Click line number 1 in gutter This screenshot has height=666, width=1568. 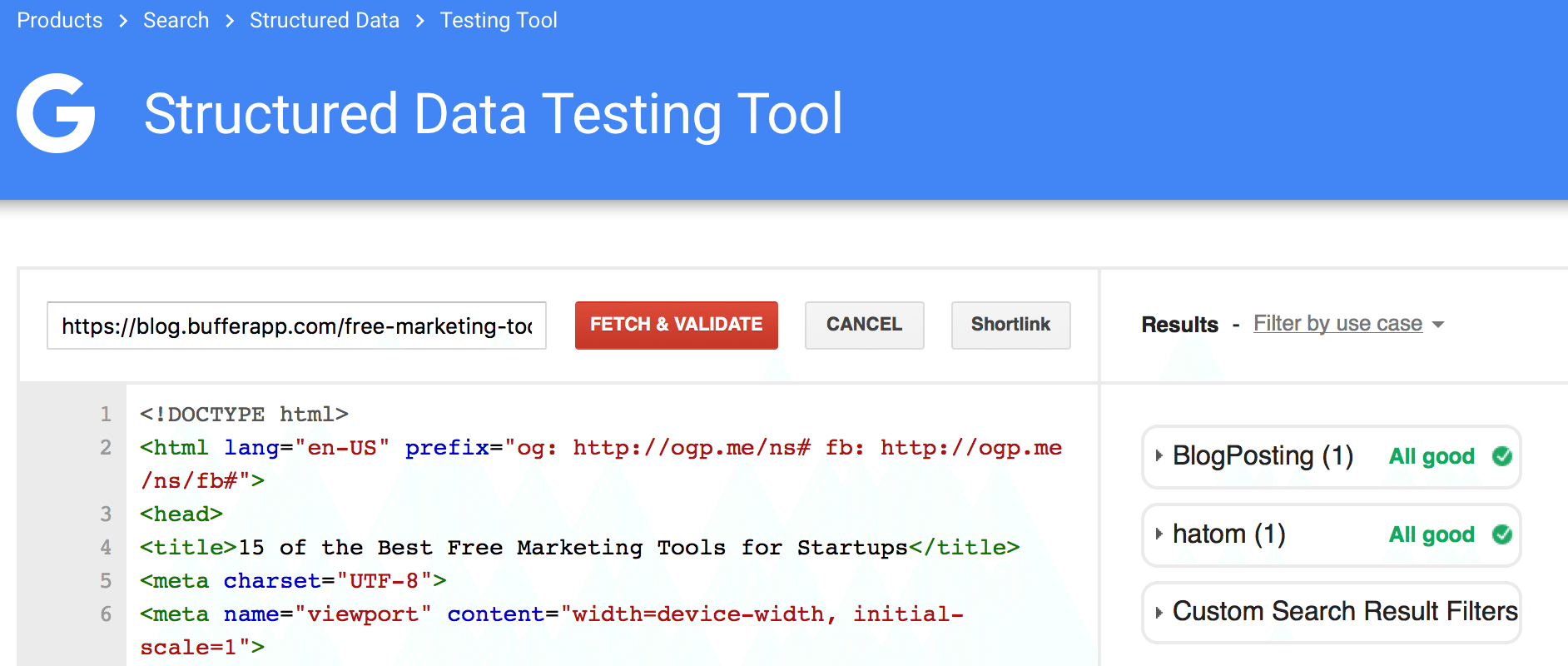pos(106,414)
